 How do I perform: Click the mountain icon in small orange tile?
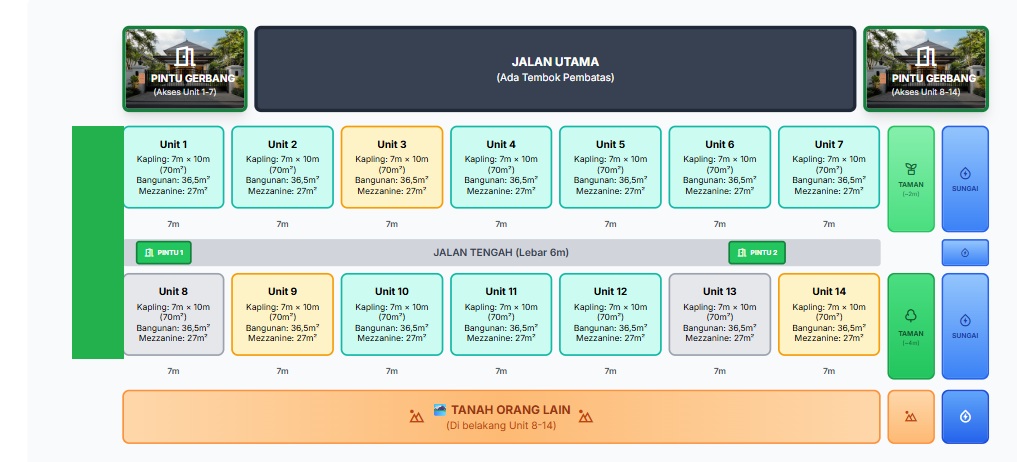[911, 417]
